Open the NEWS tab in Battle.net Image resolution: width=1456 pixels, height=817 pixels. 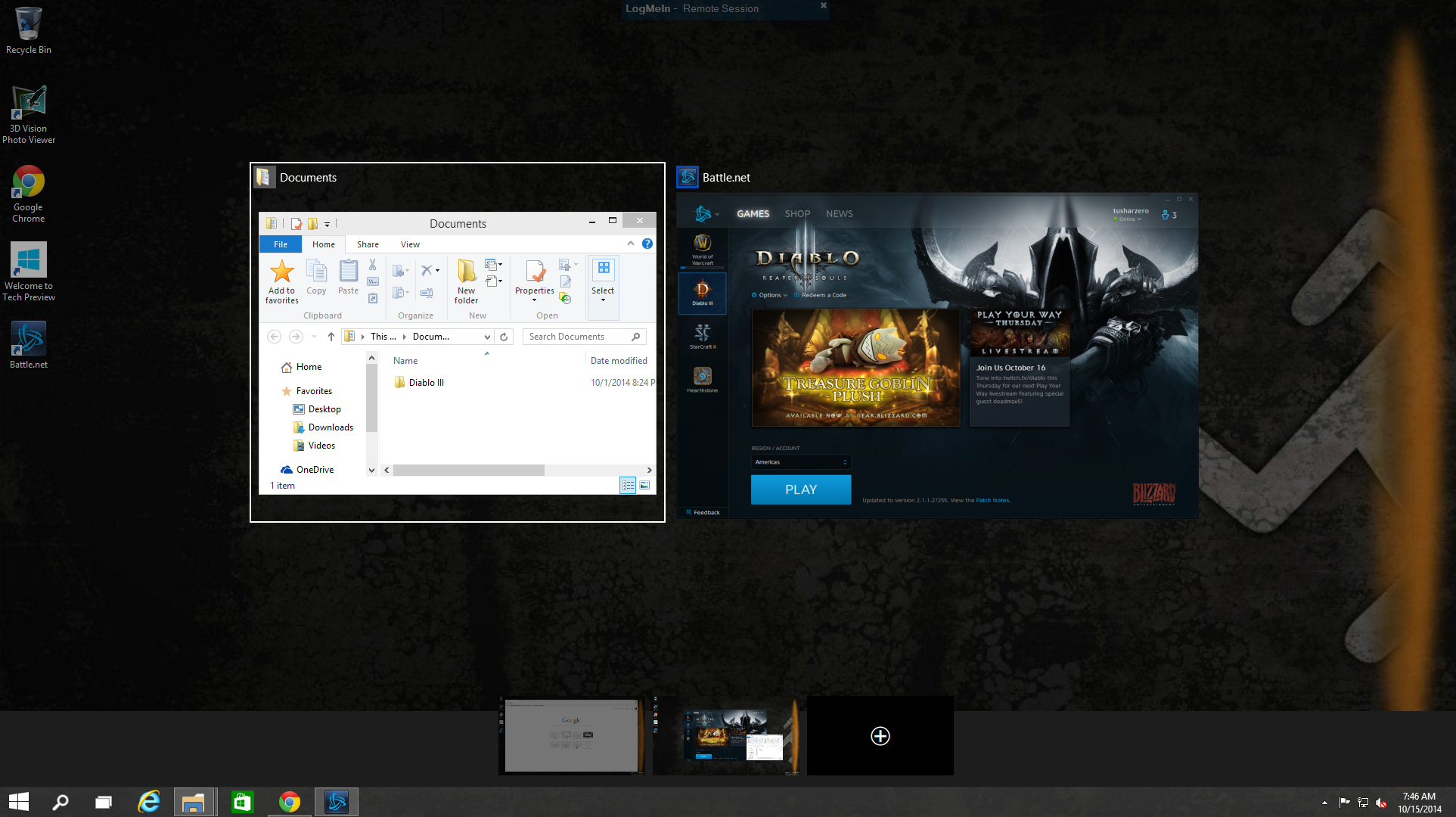[x=839, y=214]
